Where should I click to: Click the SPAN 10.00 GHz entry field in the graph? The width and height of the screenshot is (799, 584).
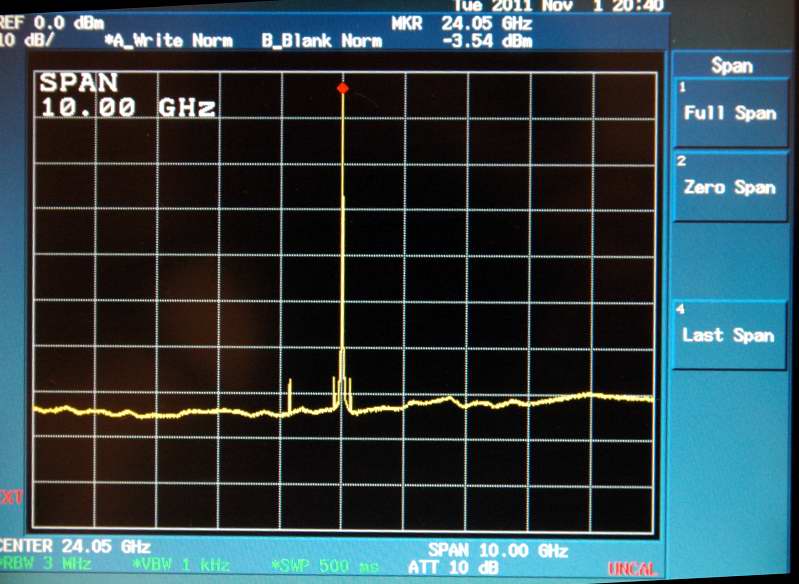[127, 95]
